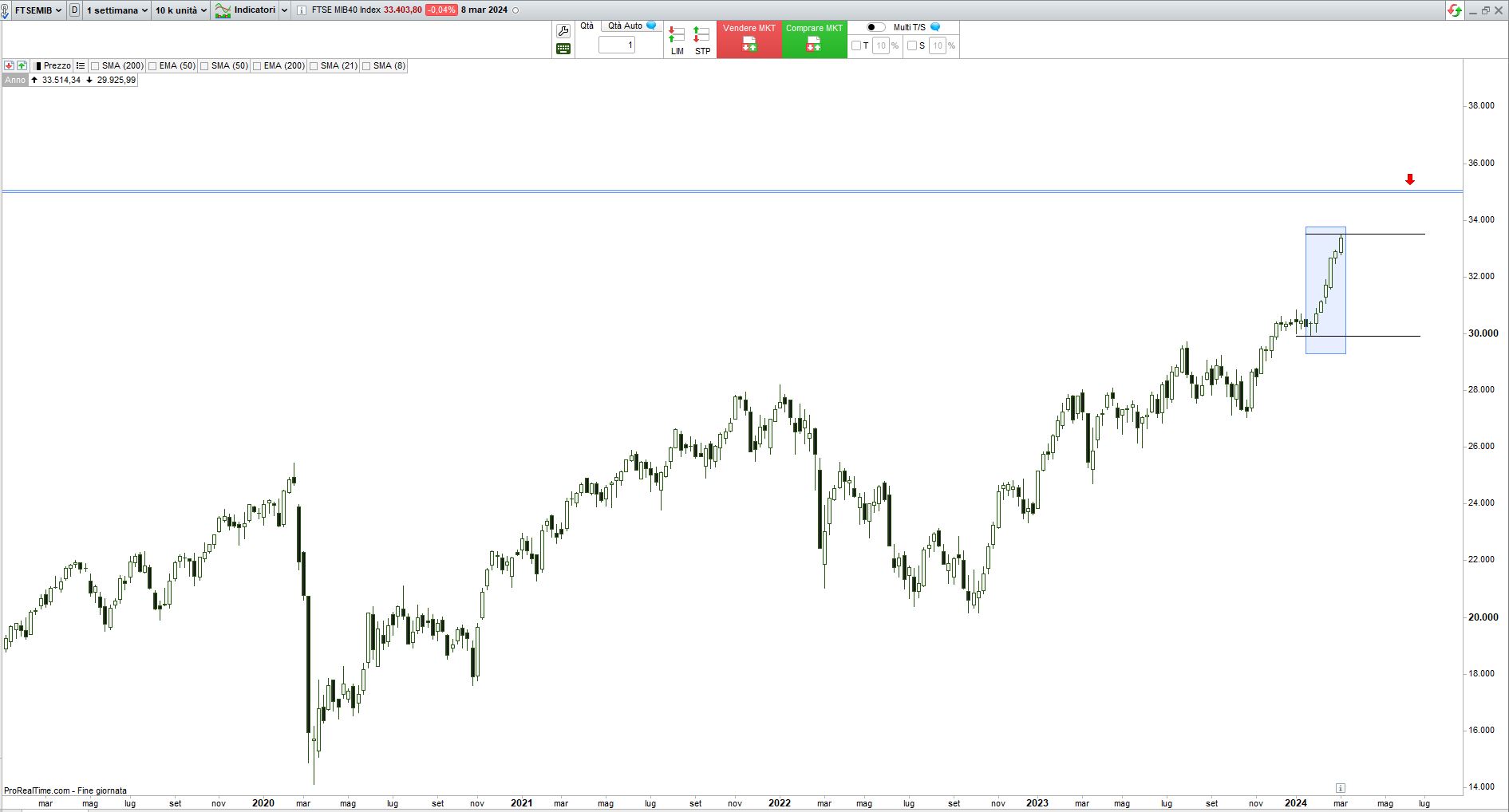
Task: Click the green keyboard shortcuts icon
Action: [x=563, y=49]
